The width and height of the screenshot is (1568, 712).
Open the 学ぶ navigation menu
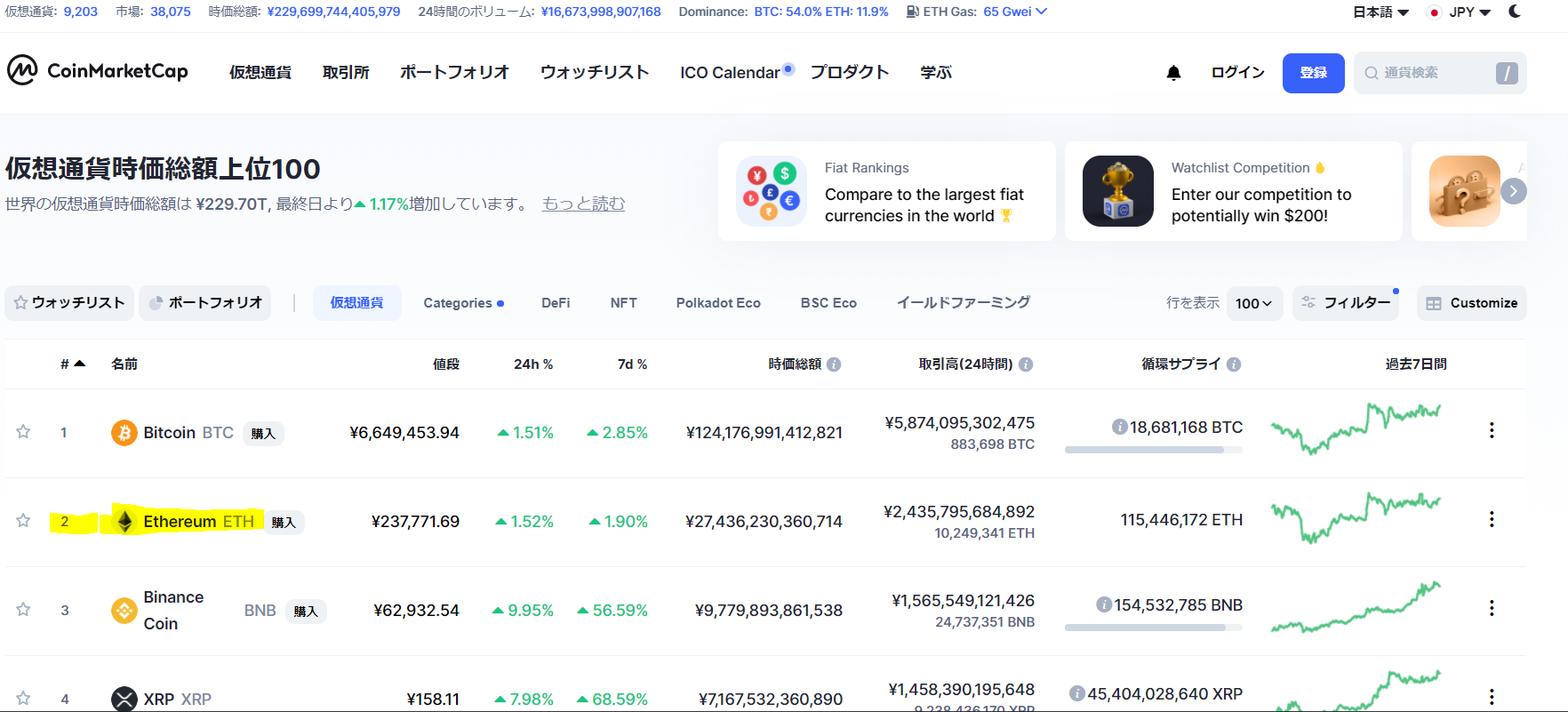936,73
